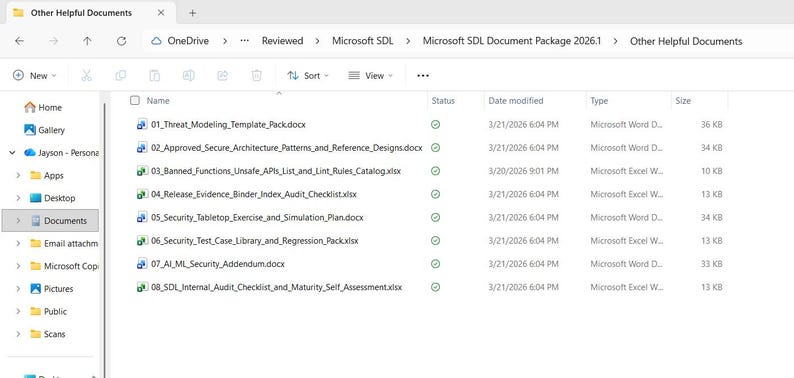Select 04_Release_Evidence_Binder_Index_Audit_Checklist.xlsx filename

click(254, 194)
